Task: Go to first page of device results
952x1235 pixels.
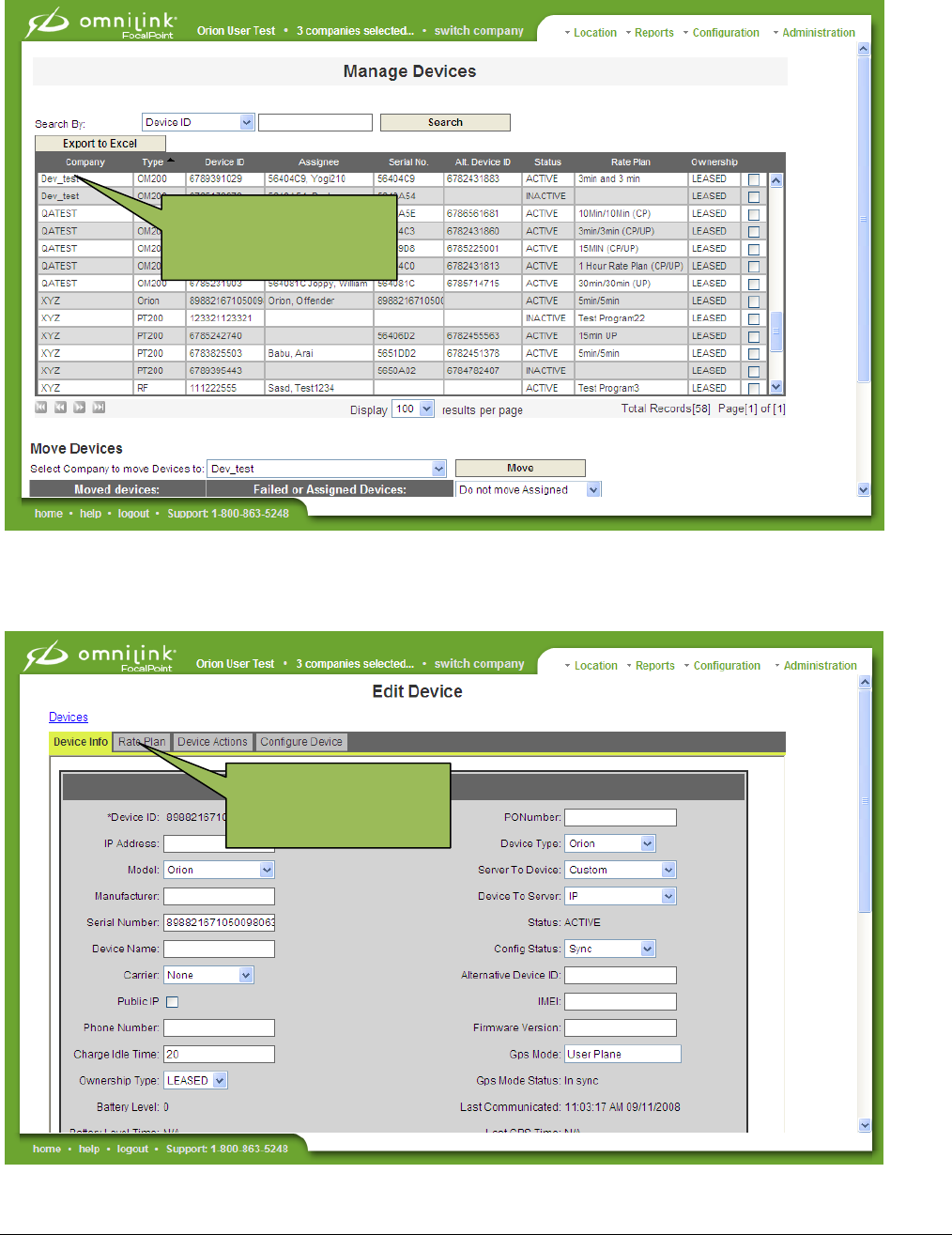Action: [41, 408]
